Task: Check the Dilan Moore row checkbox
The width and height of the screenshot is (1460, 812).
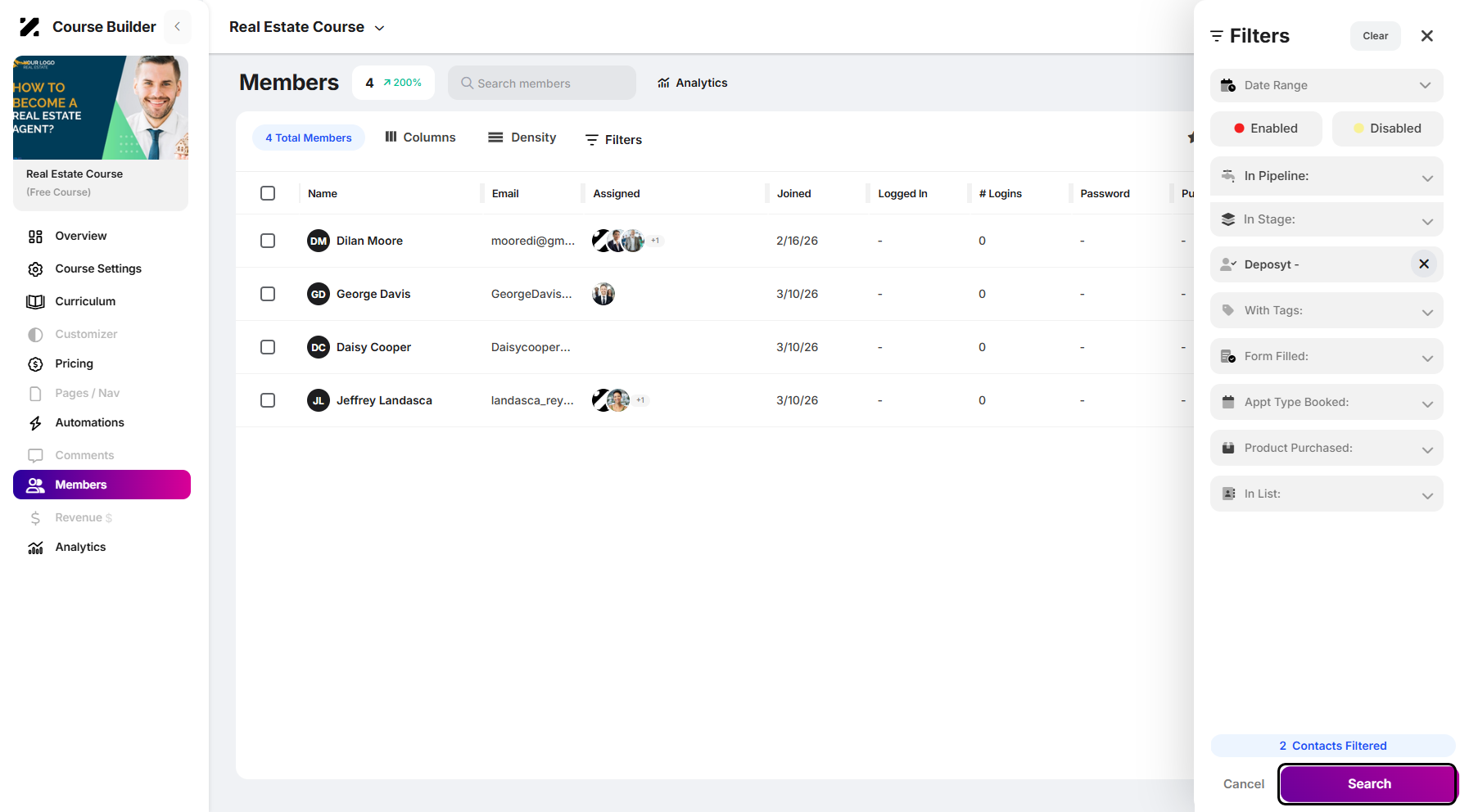Action: point(268,241)
